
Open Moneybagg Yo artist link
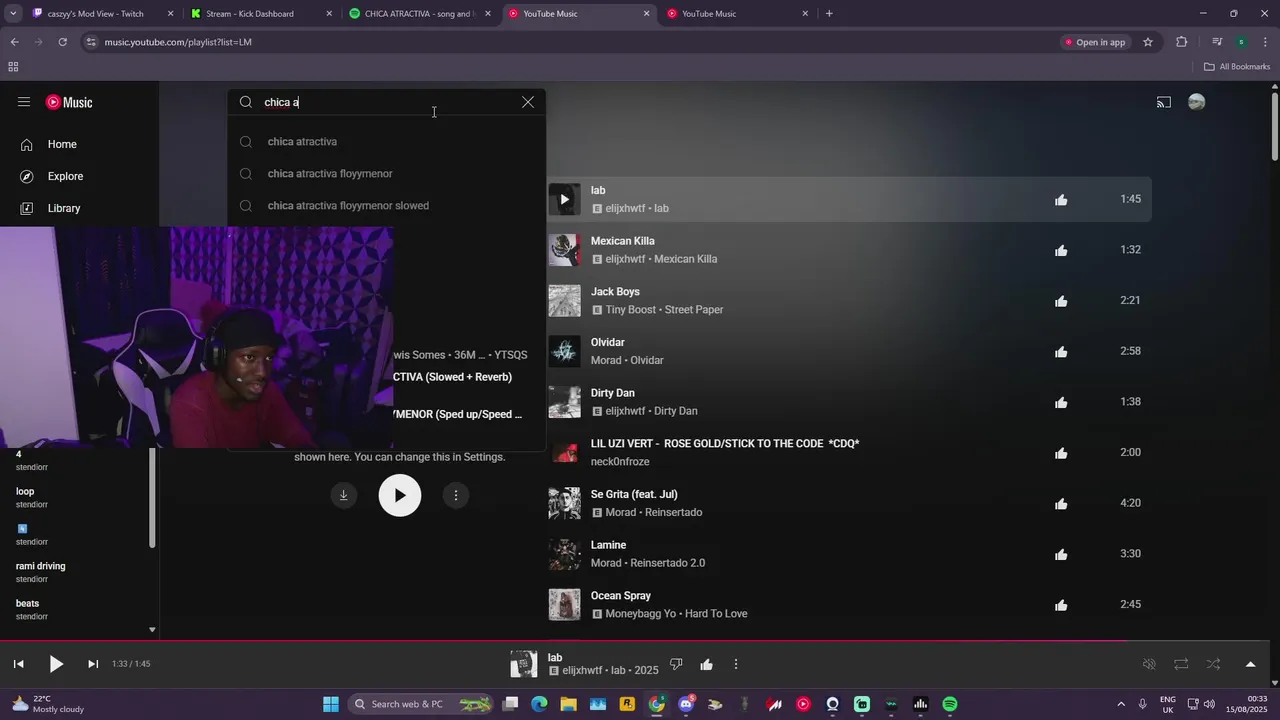click(641, 614)
